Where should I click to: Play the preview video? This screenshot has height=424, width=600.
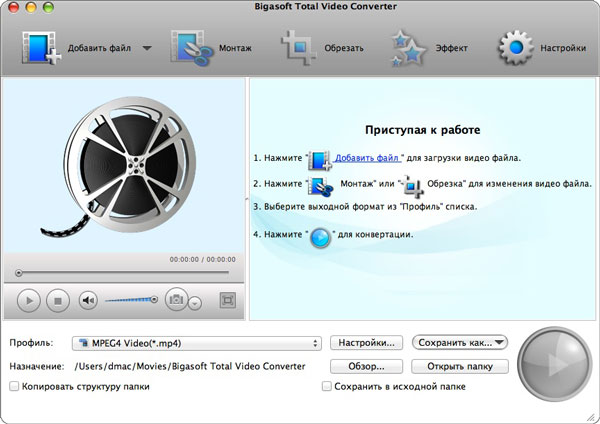(x=29, y=301)
